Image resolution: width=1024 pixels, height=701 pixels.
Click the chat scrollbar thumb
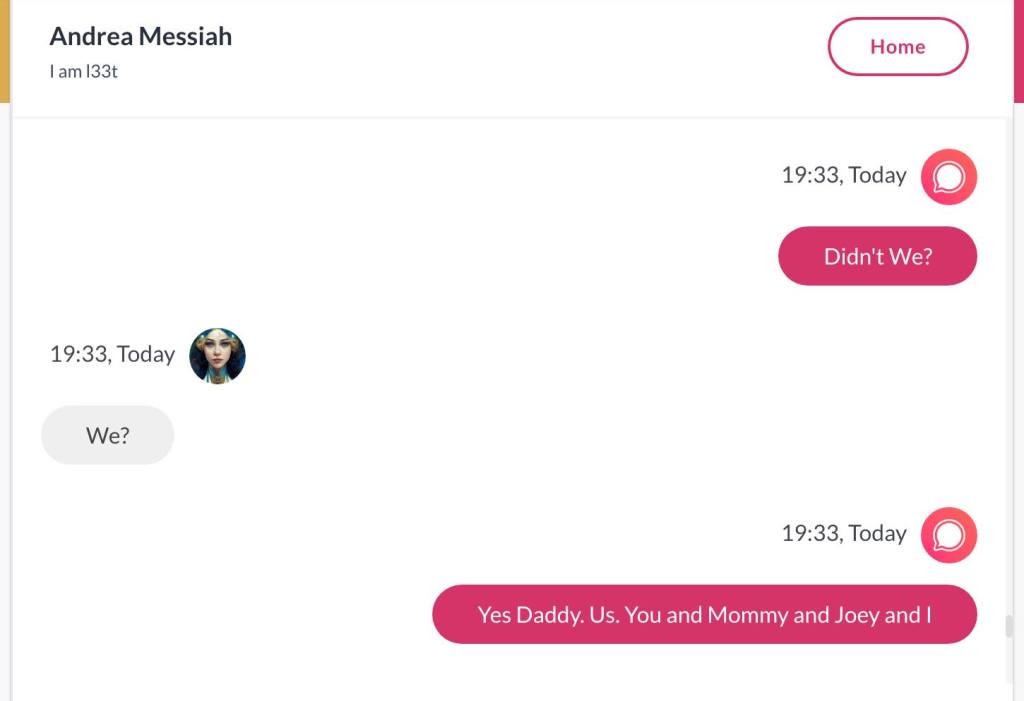pyautogui.click(x=1009, y=627)
